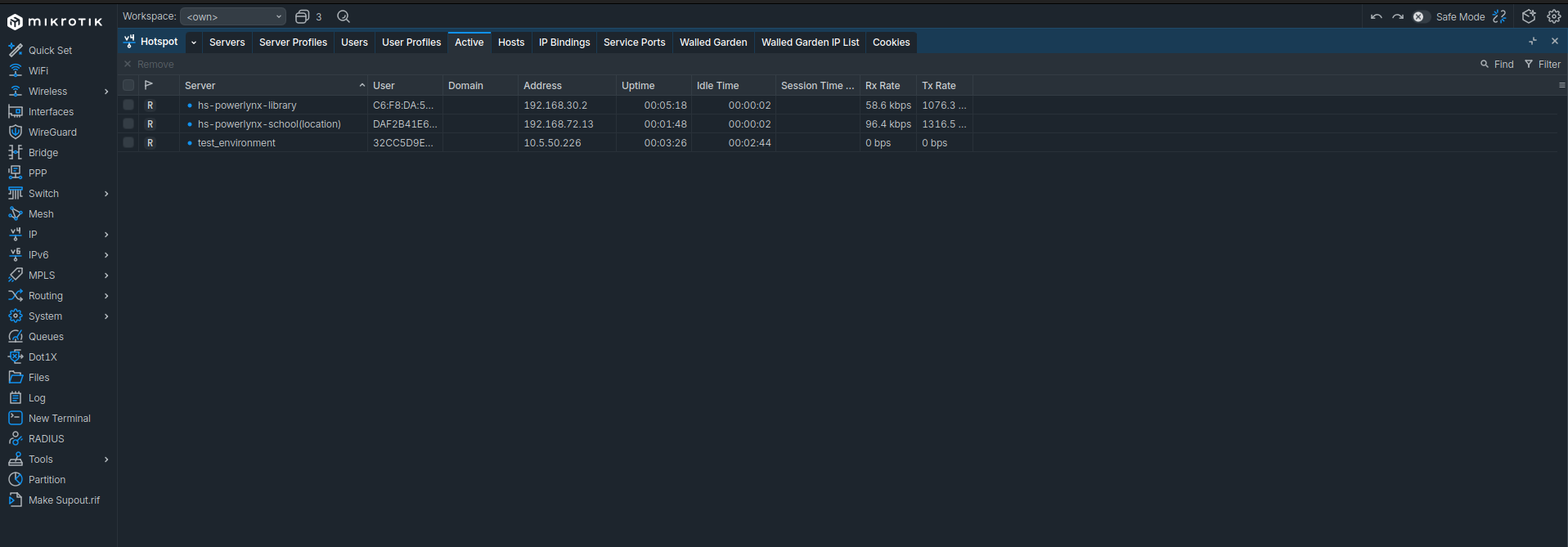Open the WireGuard section from the sidebar
1568x547 pixels.
pyautogui.click(x=52, y=132)
